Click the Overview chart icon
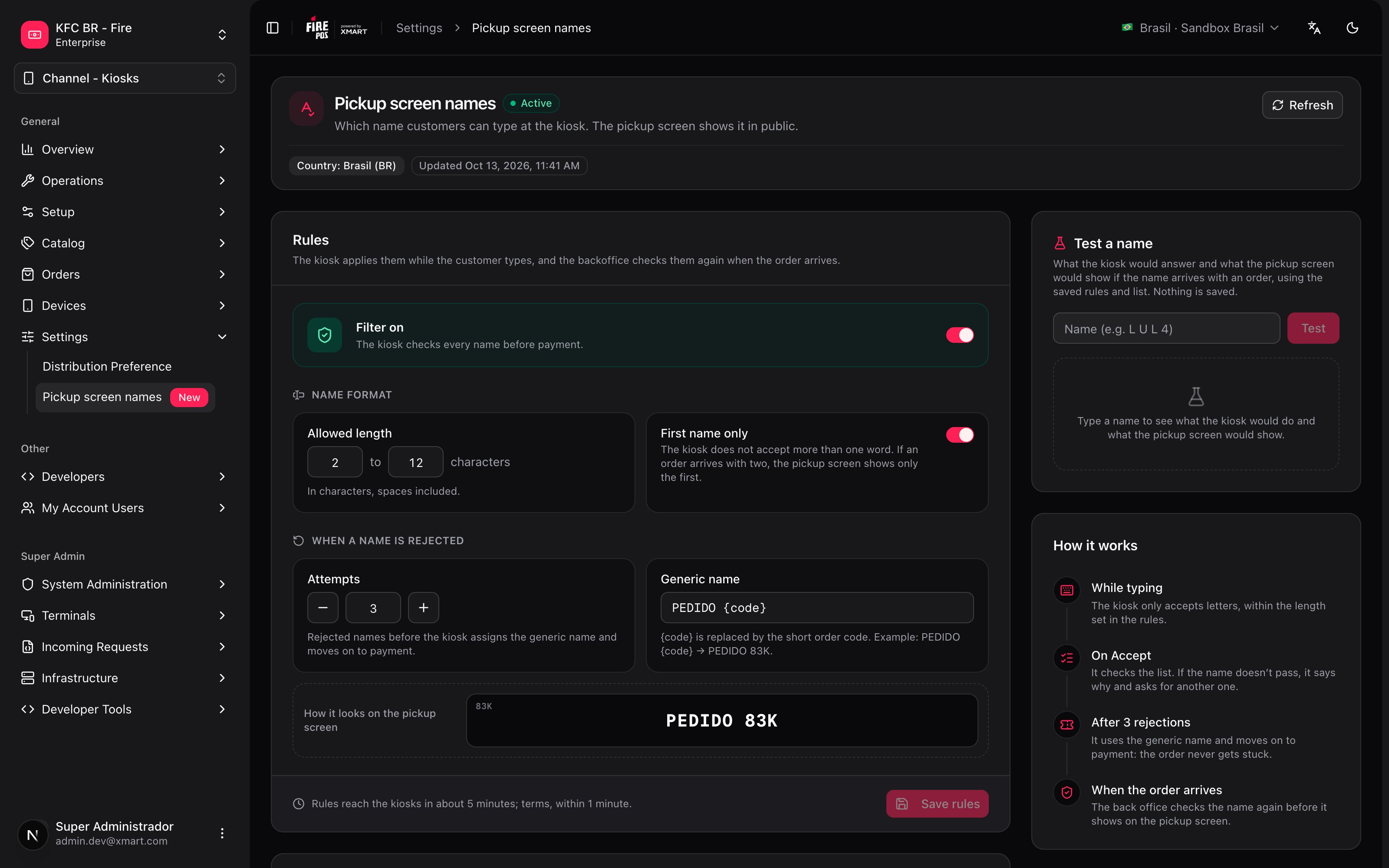Viewport: 1389px width, 868px height. click(x=27, y=149)
